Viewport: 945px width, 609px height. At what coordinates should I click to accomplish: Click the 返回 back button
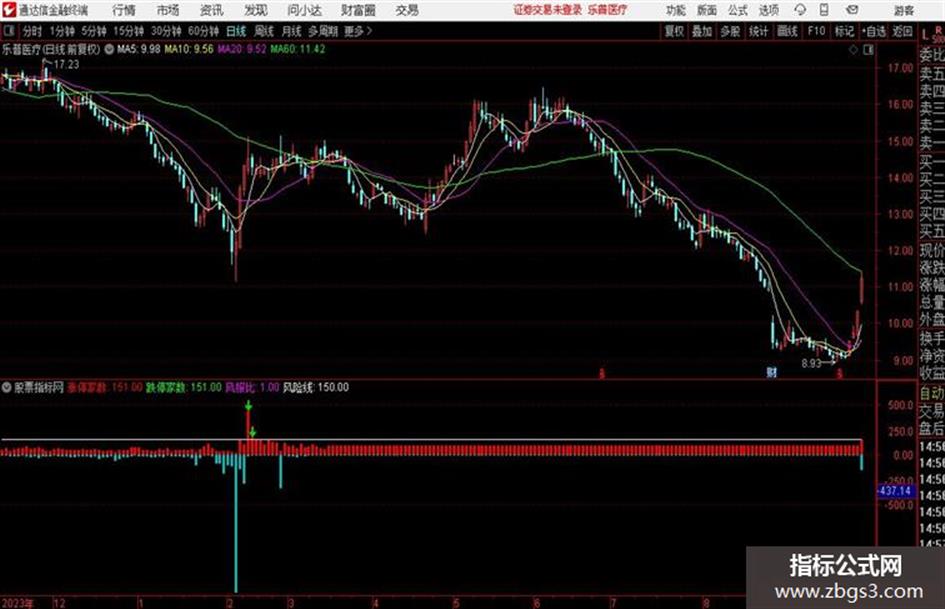[x=902, y=31]
